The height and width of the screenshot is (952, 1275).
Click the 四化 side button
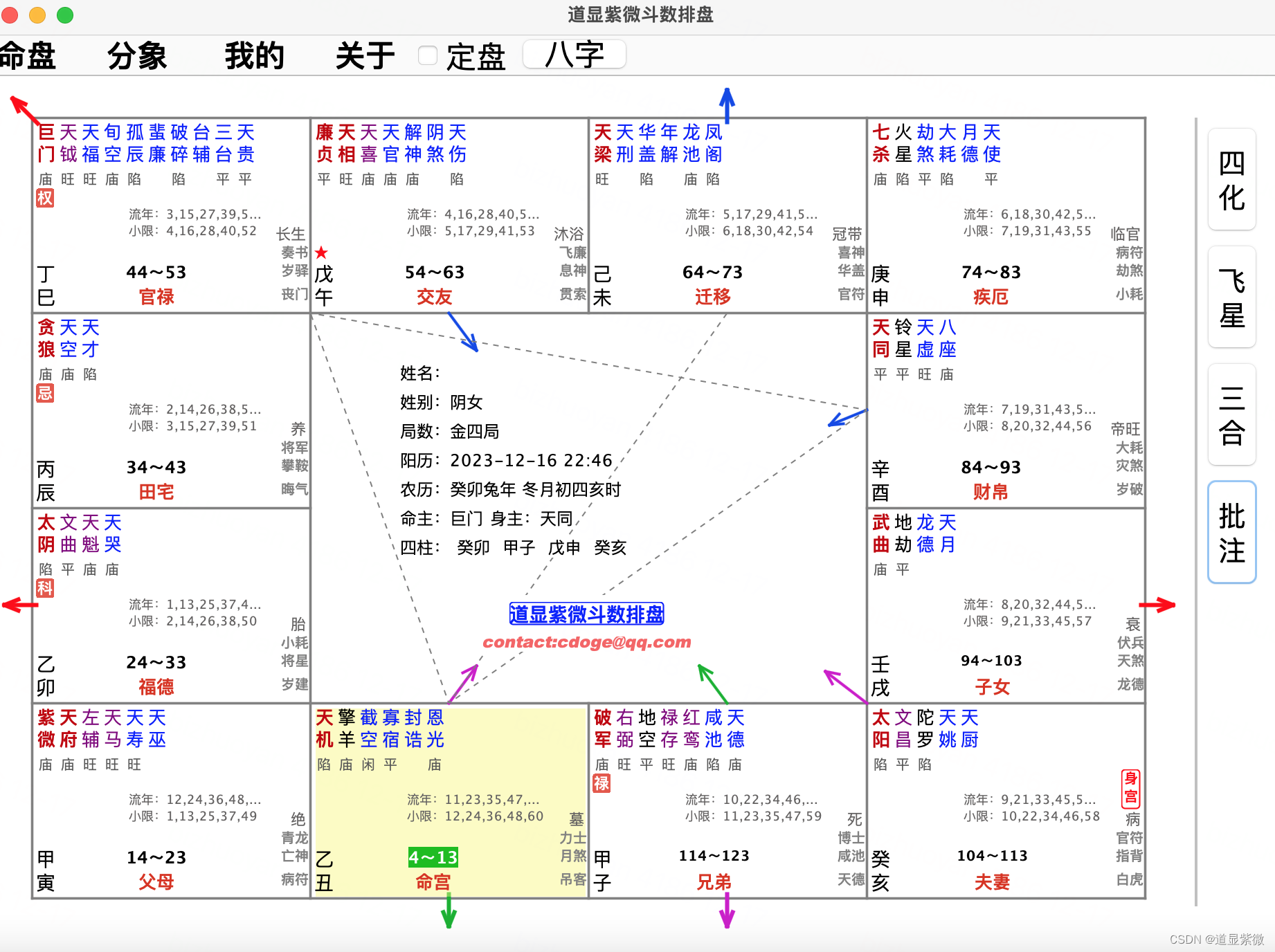[x=1231, y=179]
